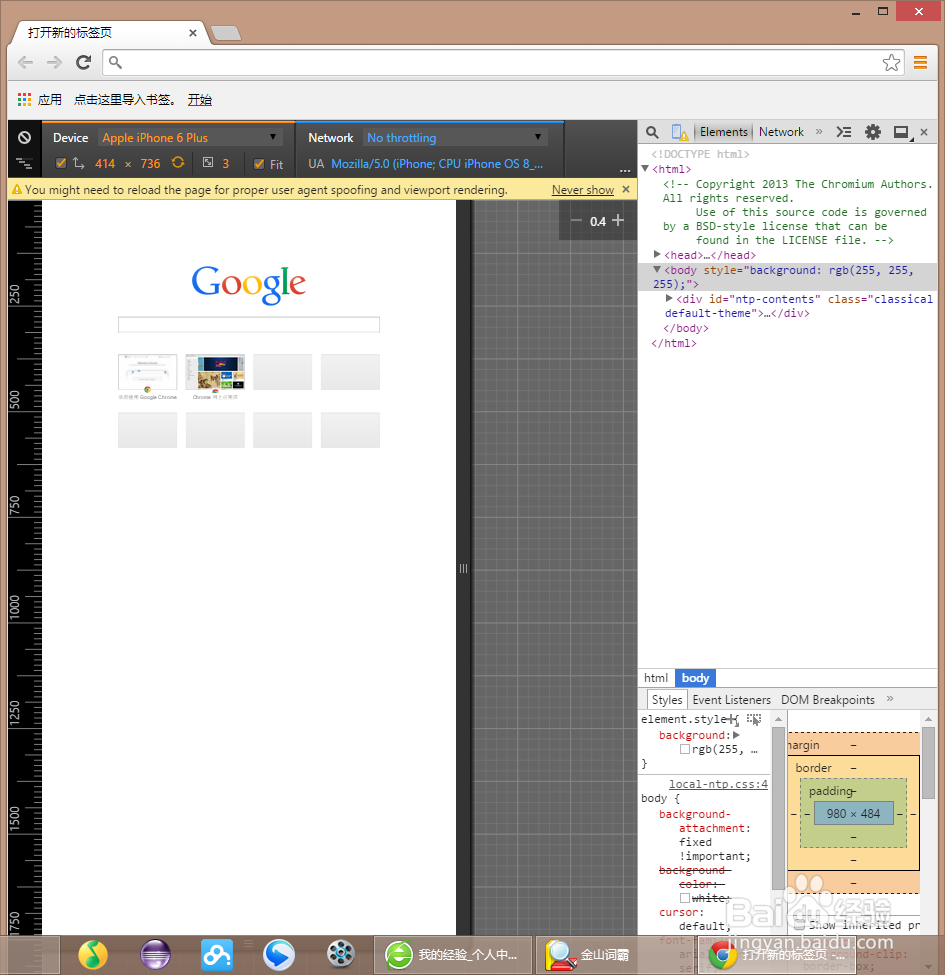945x975 pixels.
Task: Open the DOM Breakpoints tab
Action: point(827,700)
